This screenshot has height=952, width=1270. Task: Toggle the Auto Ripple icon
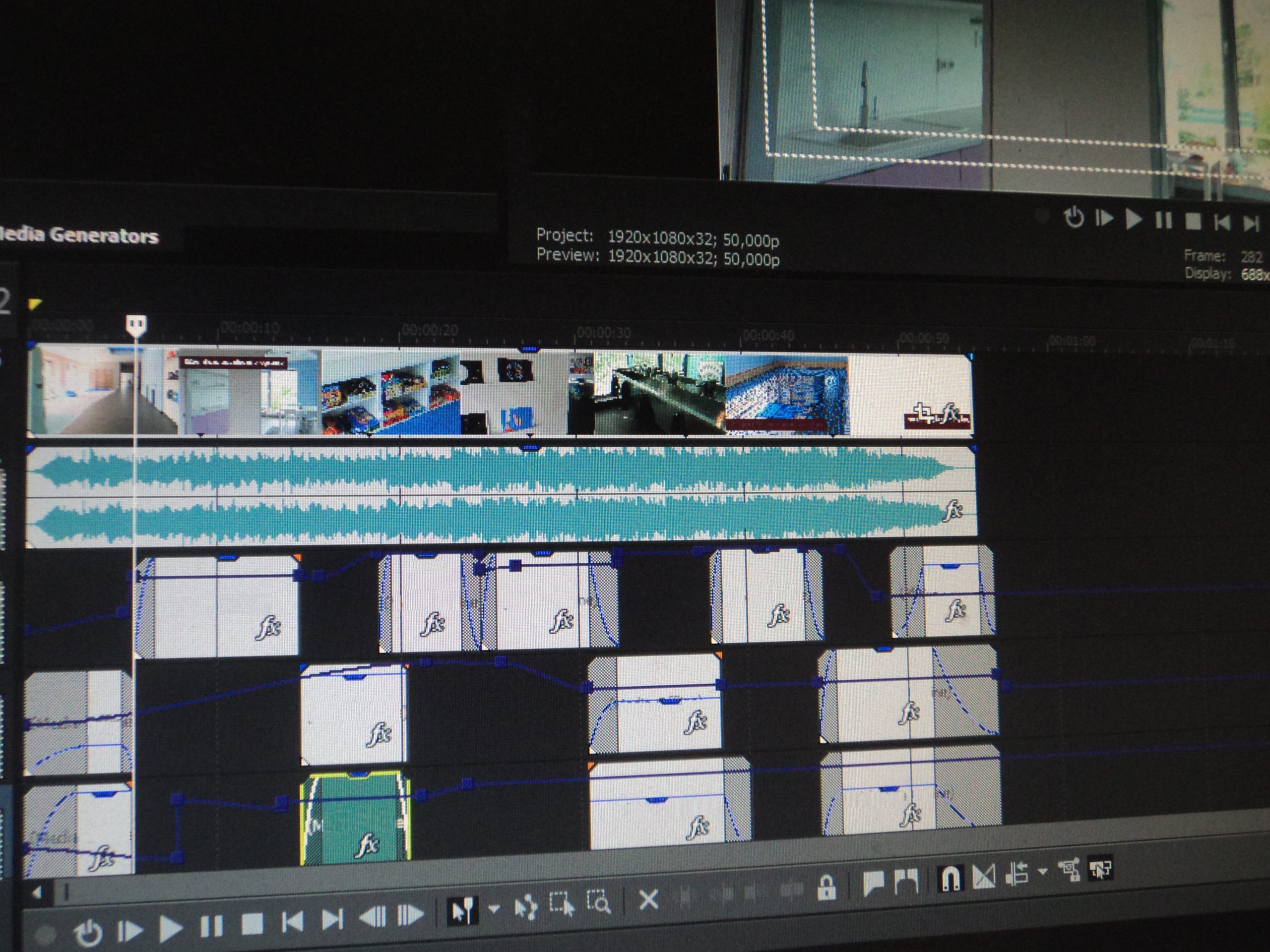click(1017, 874)
